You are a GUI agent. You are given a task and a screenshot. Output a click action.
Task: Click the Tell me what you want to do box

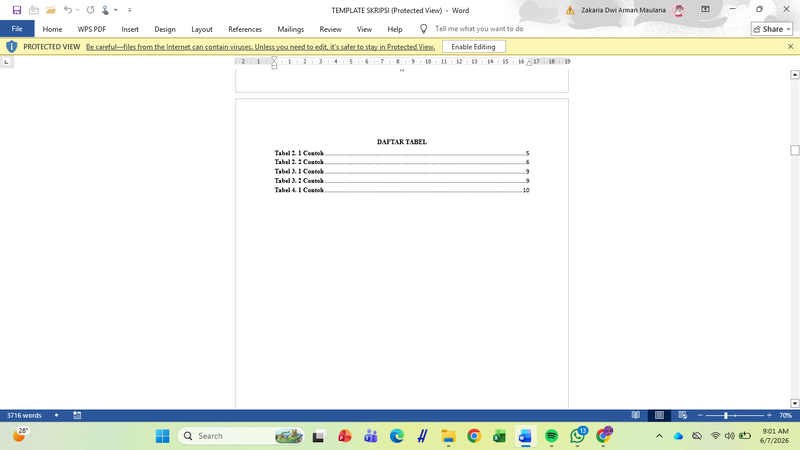479,29
